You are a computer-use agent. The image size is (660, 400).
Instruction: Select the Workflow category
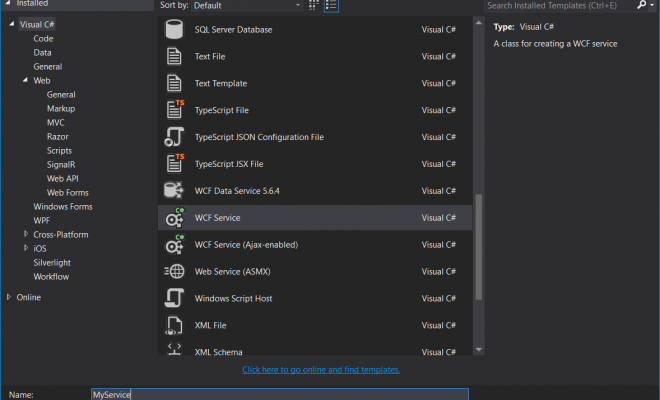click(51, 277)
